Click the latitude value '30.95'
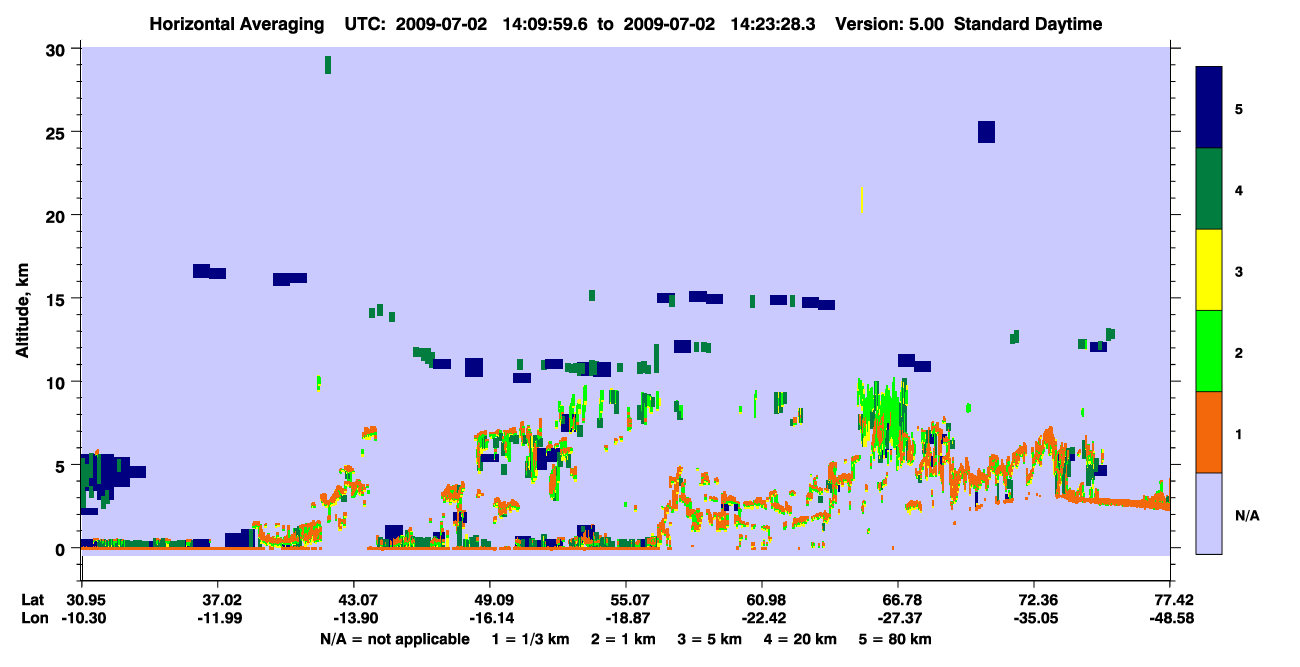Viewport: 1300px width, 667px height. [81, 600]
